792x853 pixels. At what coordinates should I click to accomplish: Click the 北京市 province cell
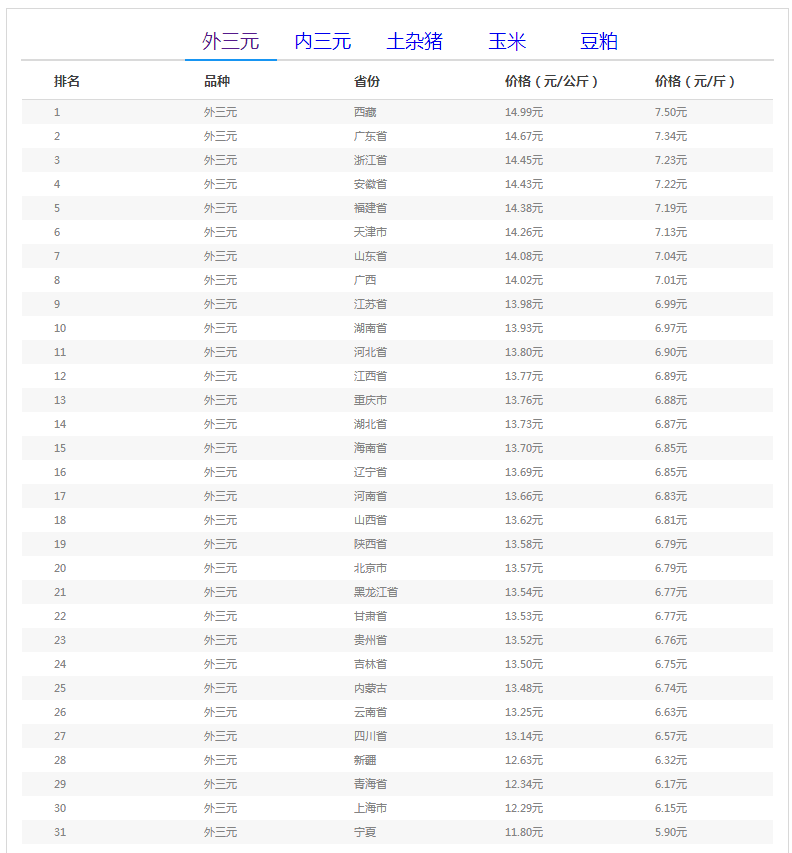click(x=370, y=568)
